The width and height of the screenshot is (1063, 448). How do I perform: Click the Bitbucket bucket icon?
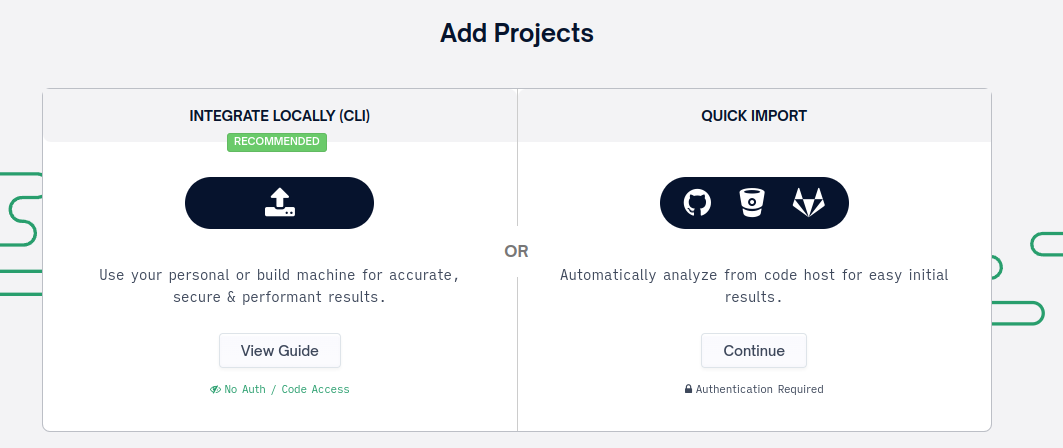click(753, 203)
